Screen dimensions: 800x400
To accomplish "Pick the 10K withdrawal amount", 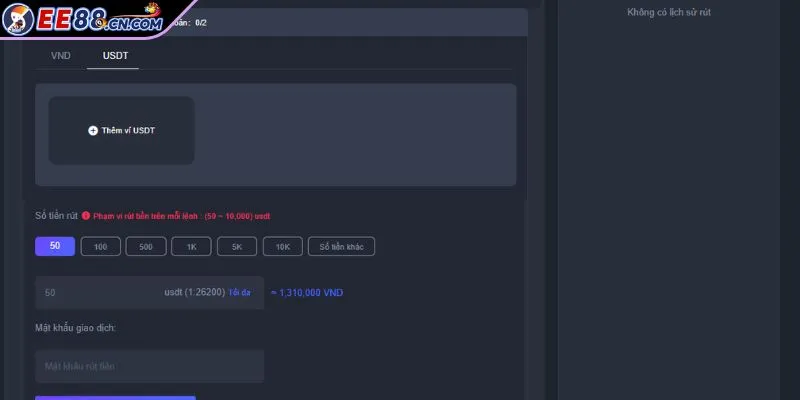I will click(282, 246).
